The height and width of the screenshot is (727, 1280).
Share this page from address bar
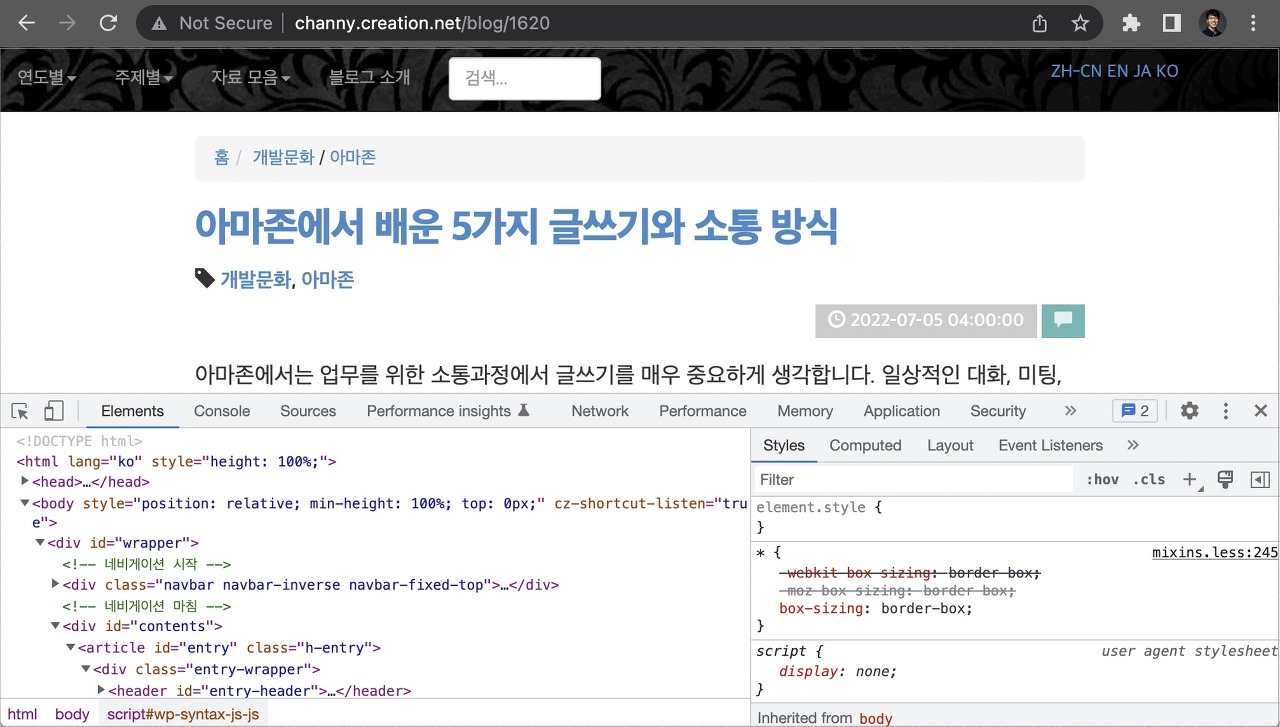coord(1040,23)
